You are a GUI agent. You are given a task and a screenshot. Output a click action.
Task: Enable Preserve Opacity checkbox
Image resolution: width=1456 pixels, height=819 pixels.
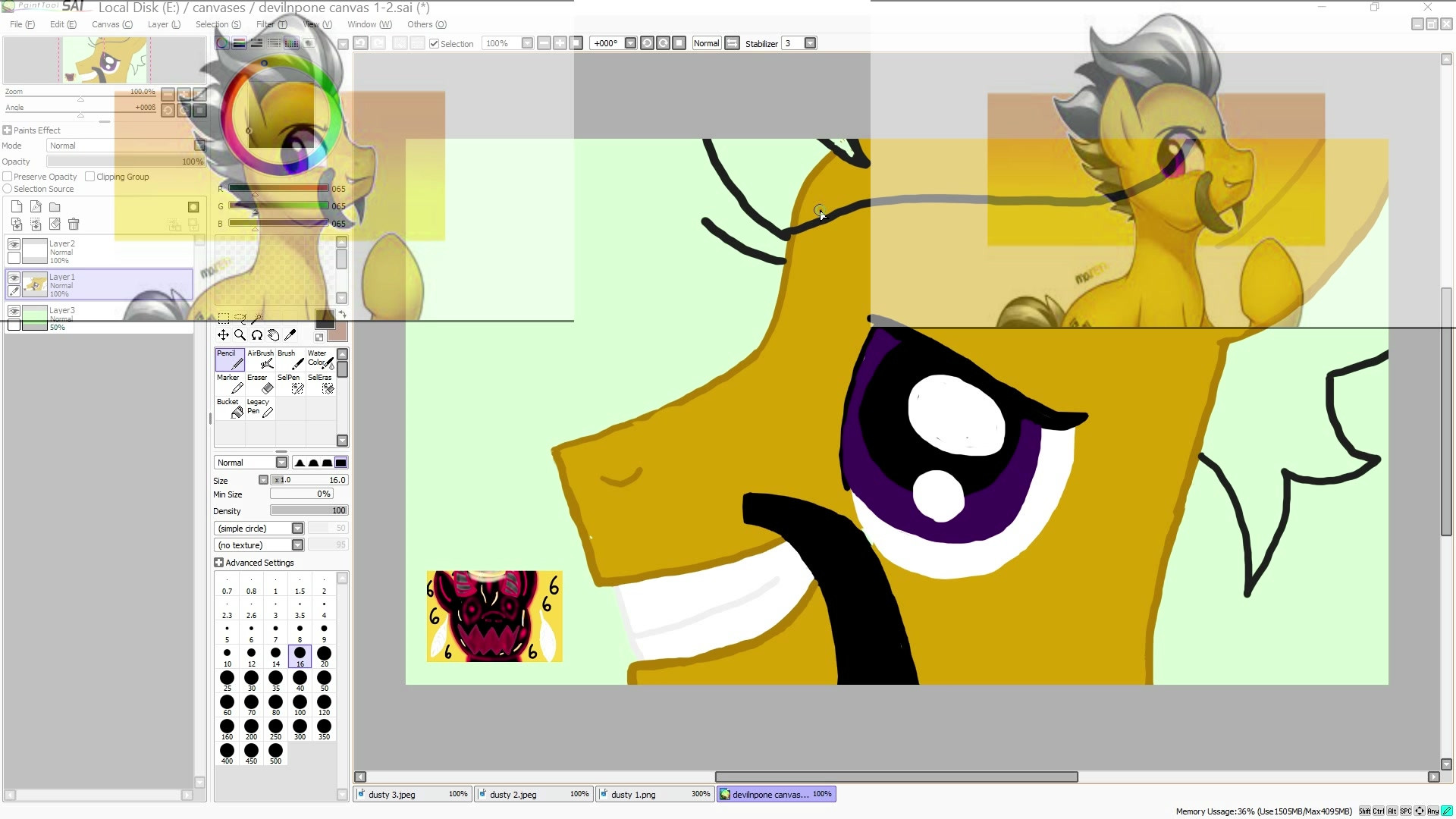tap(8, 177)
